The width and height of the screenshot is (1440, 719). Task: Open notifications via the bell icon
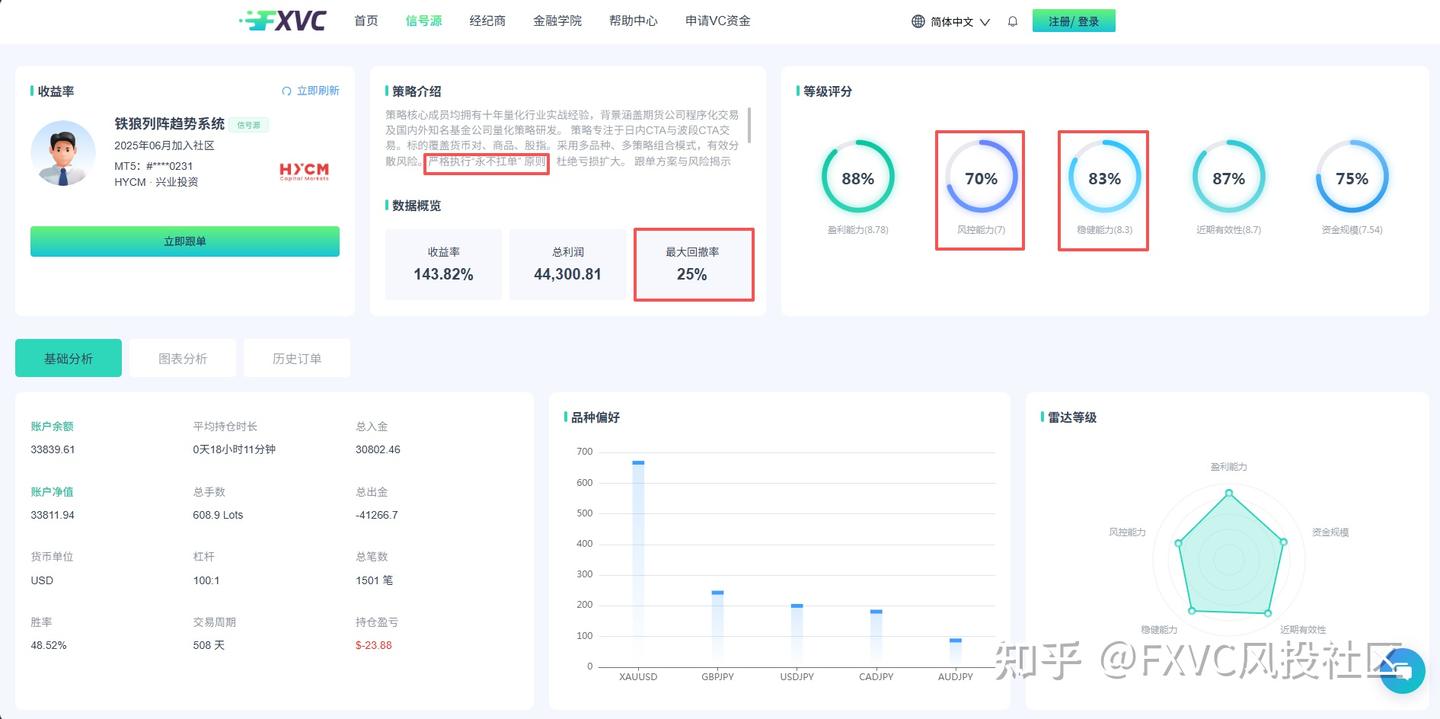point(1012,20)
